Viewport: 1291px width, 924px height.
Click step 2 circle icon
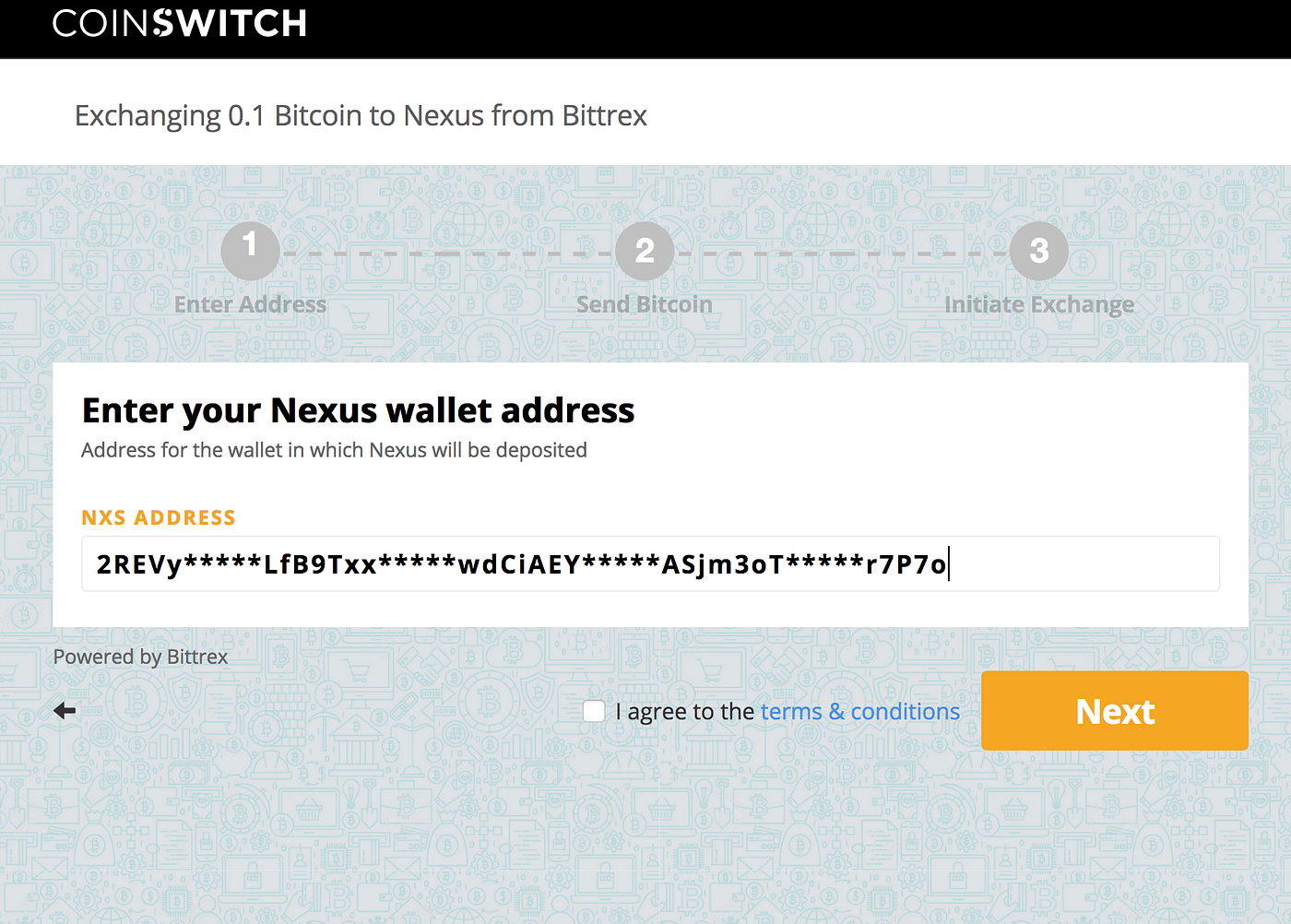point(645,250)
